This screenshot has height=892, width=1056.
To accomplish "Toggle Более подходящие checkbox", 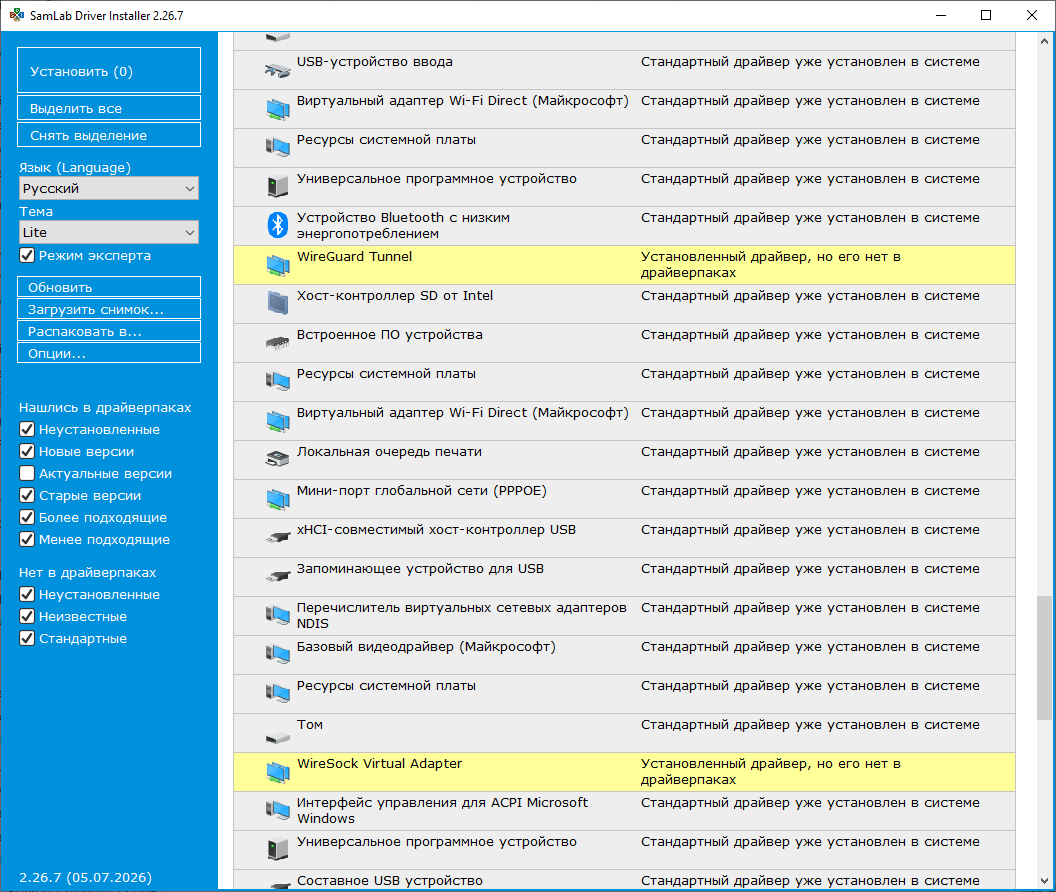I will click(x=27, y=517).
